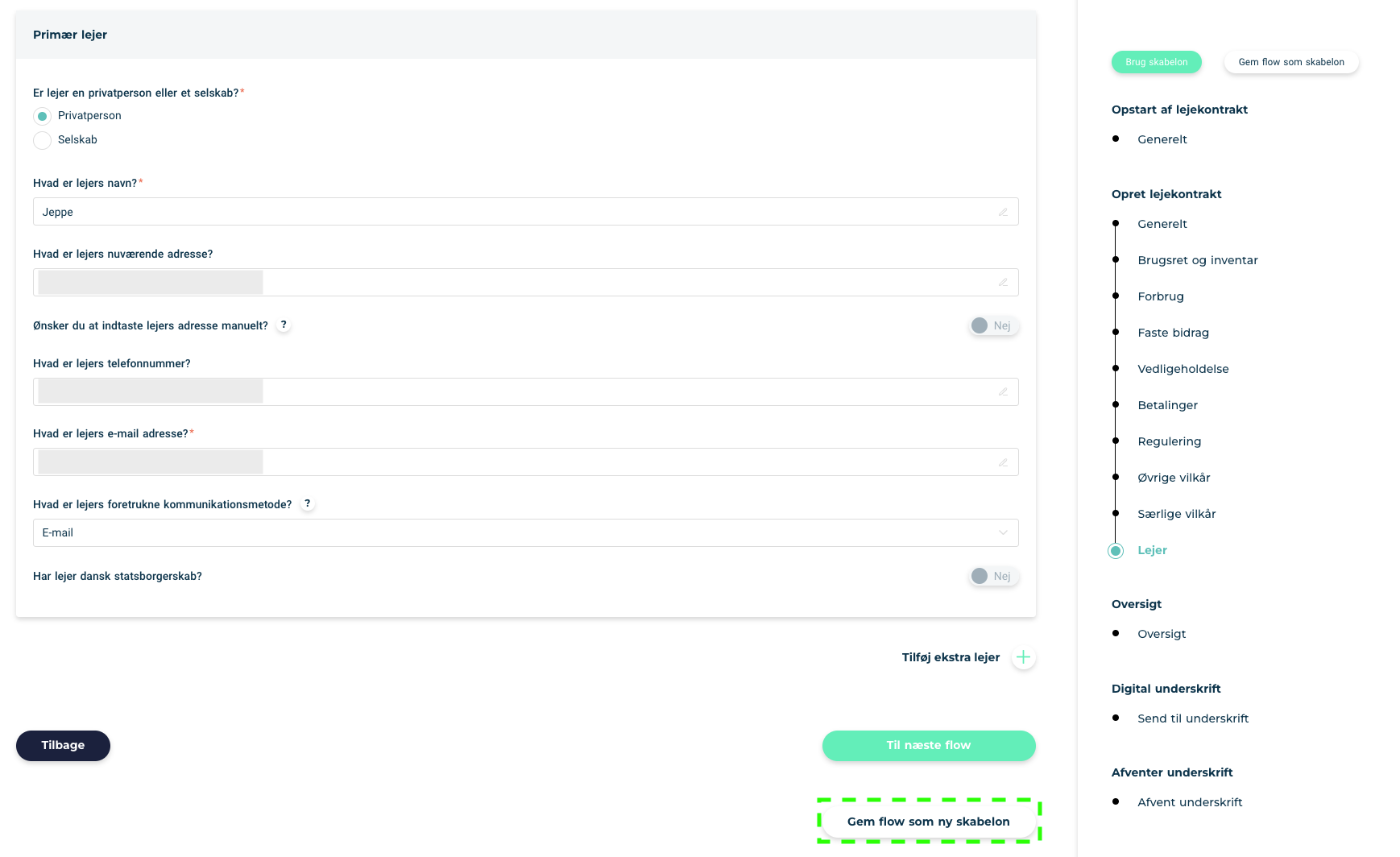Click the active step circle beside Lejer
1400x857 pixels.
click(1116, 551)
